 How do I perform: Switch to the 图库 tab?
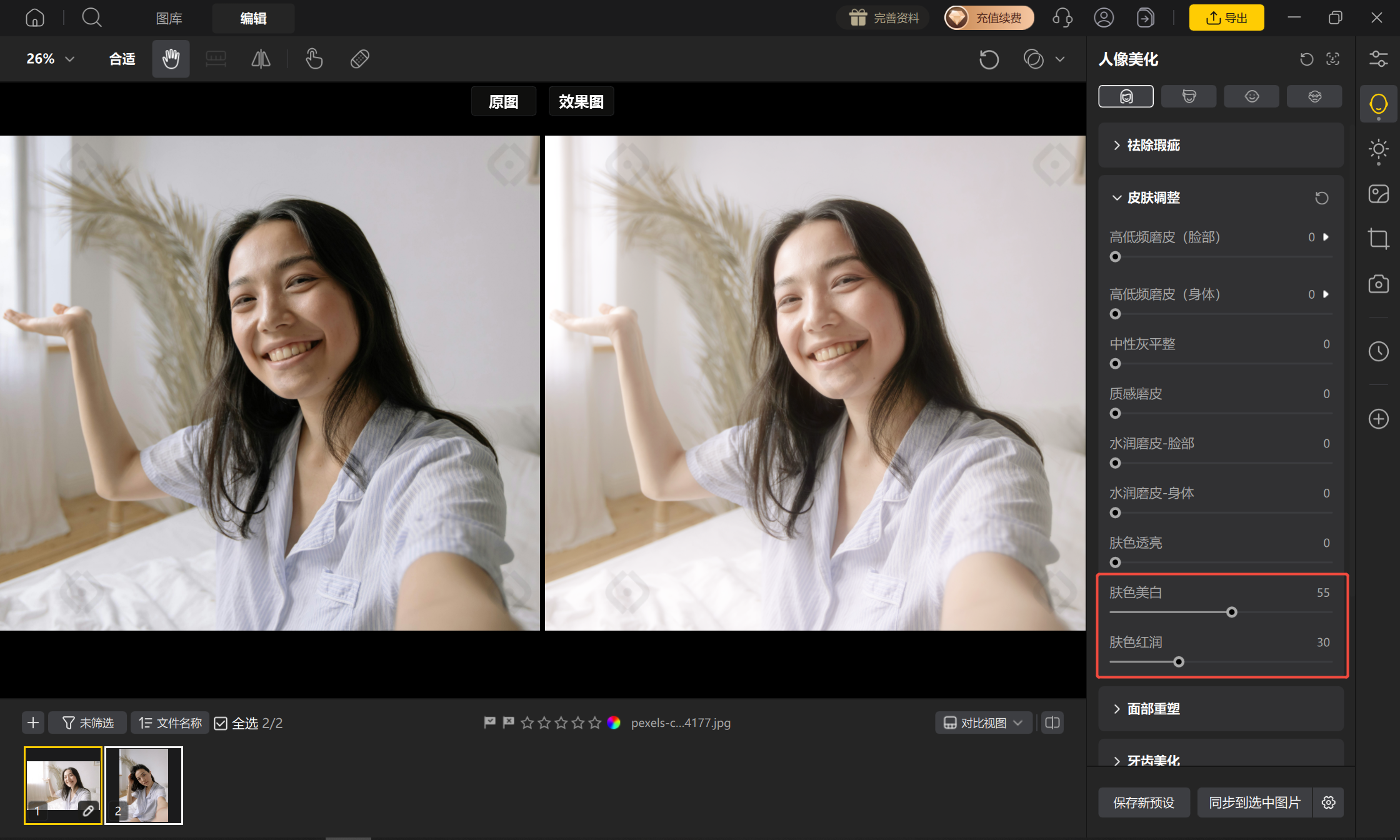coord(169,18)
